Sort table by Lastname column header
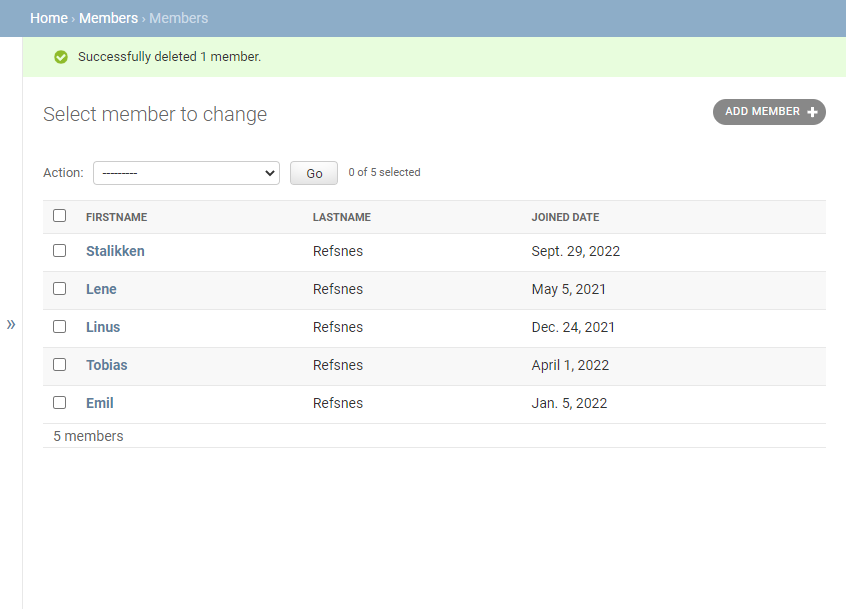846x609 pixels. click(341, 217)
